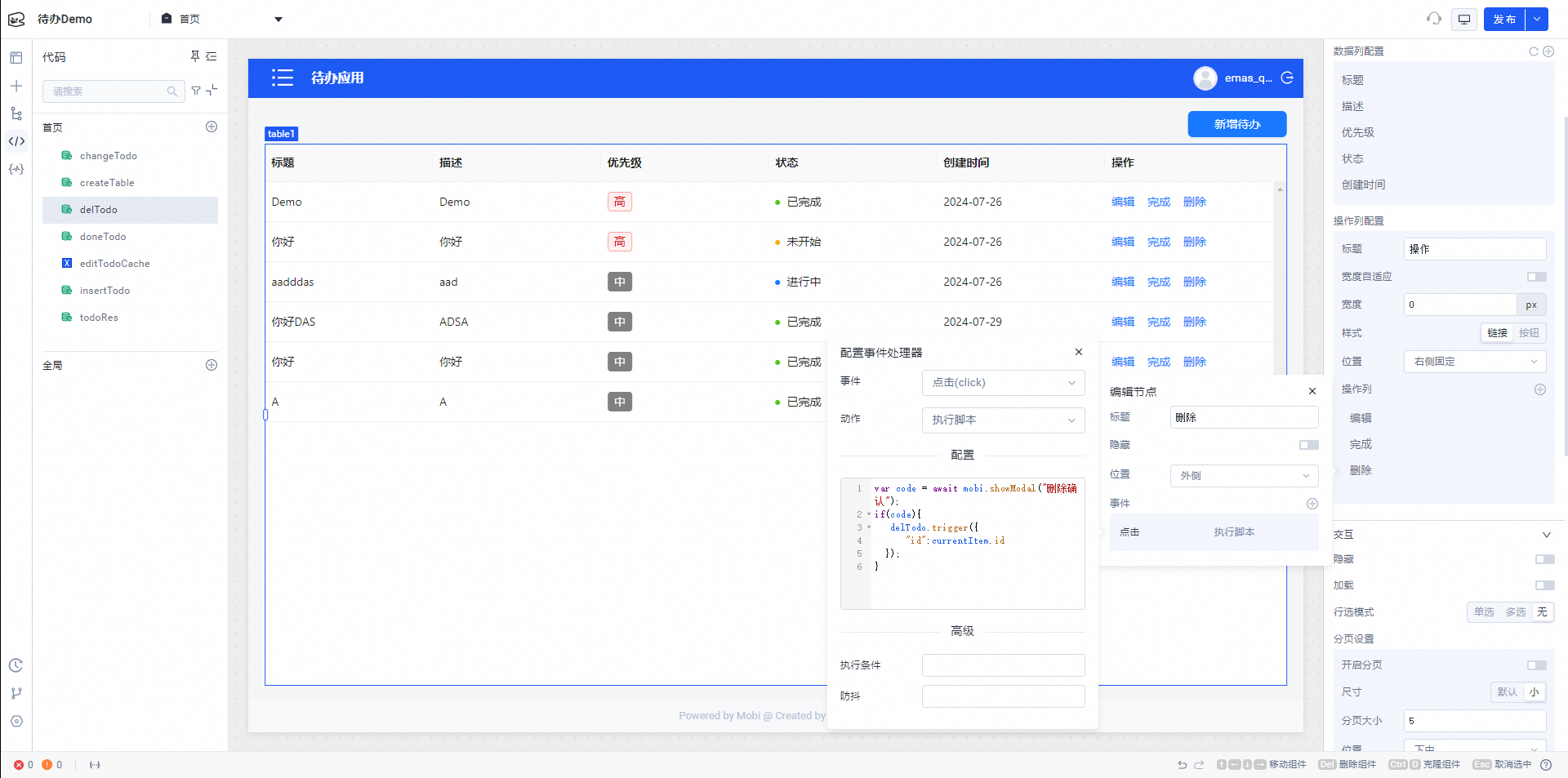
Task: Open the 发布 dropdown arrow
Action: click(x=1537, y=19)
